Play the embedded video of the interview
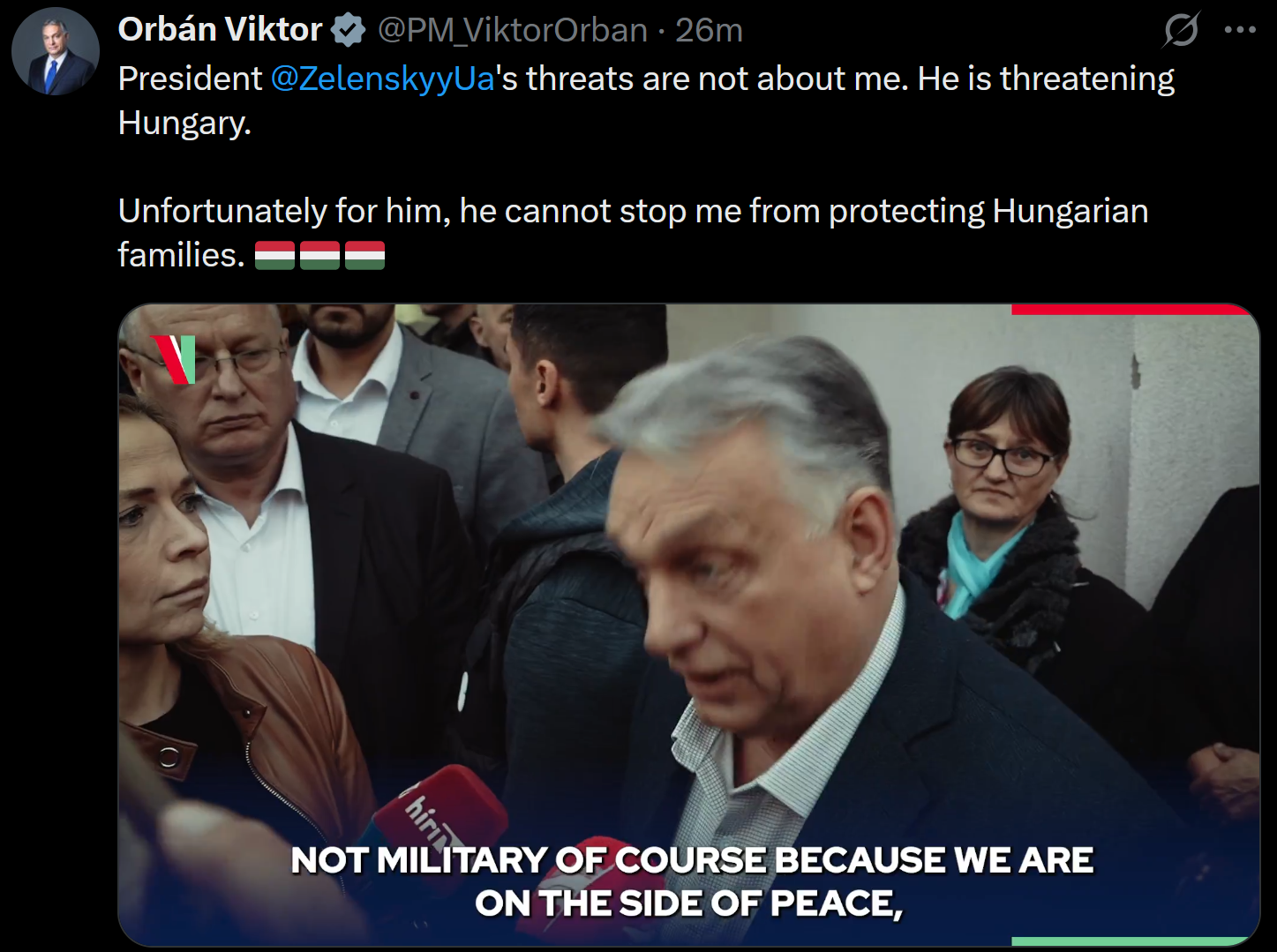Image resolution: width=1277 pixels, height=952 pixels. tap(688, 625)
